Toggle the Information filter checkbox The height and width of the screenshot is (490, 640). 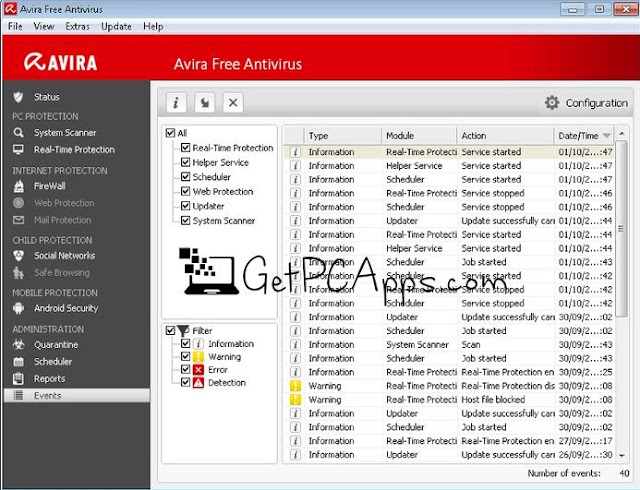185,343
